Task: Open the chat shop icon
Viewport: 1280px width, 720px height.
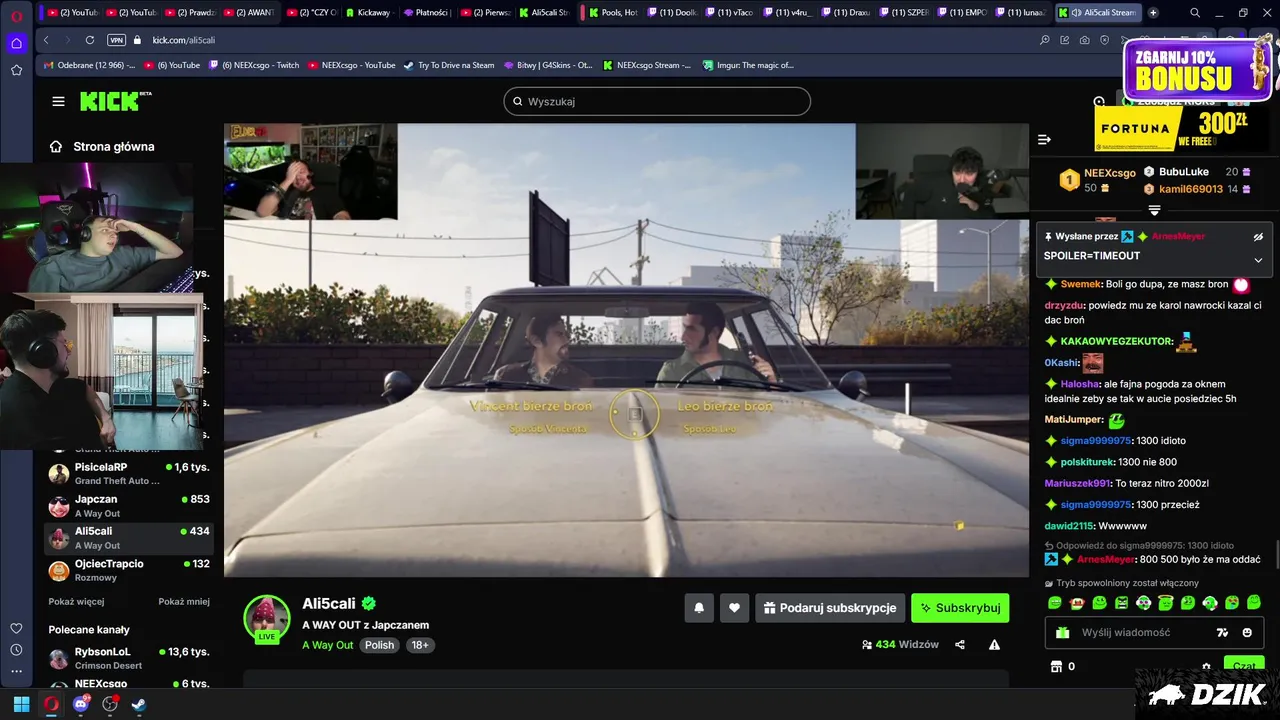Action: [1055, 666]
